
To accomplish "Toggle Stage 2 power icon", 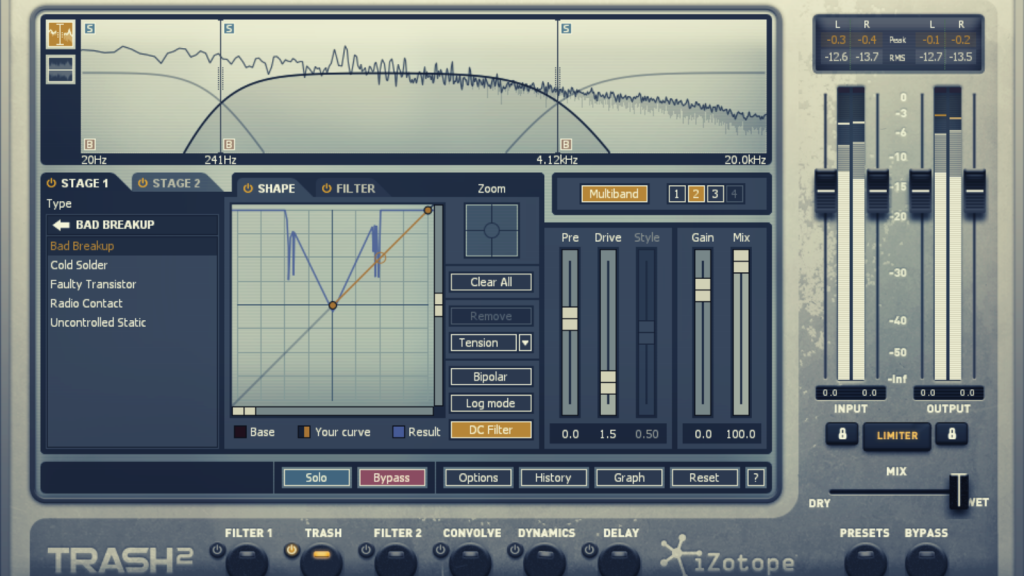I will coord(142,184).
